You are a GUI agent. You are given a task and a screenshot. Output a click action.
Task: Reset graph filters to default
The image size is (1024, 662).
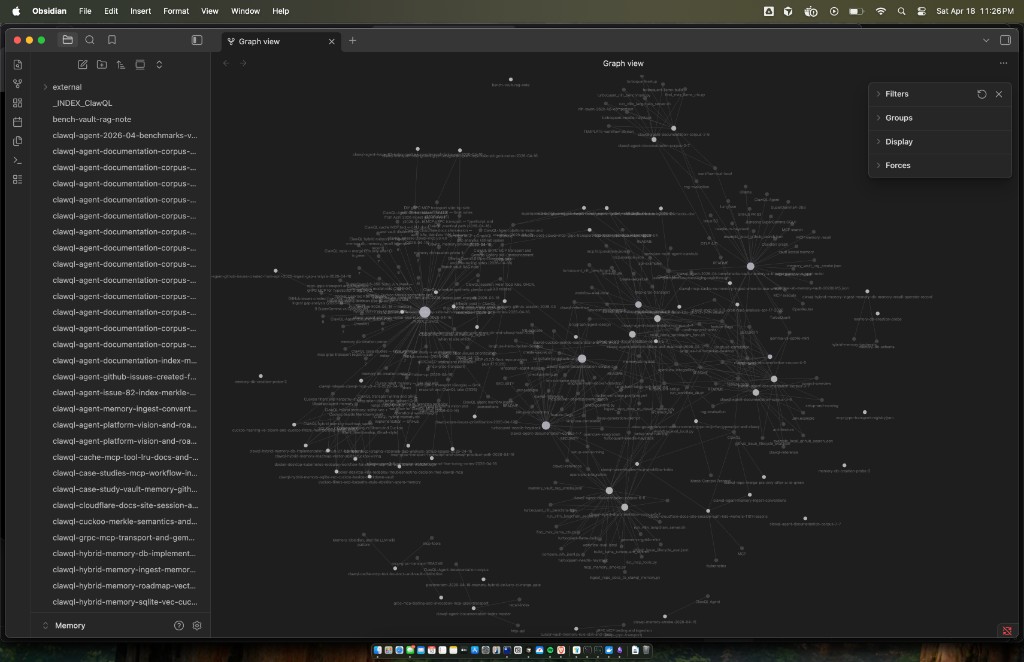coord(981,94)
